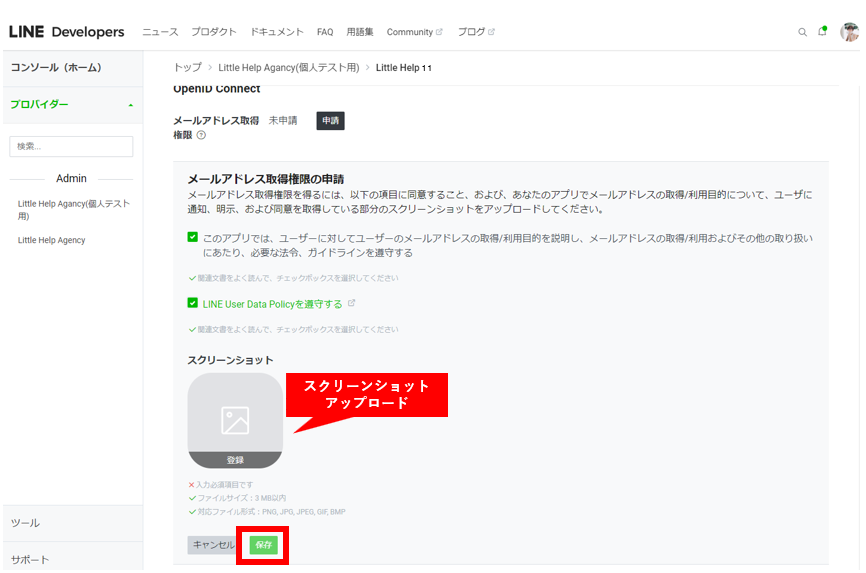Viewport: 866px width, 573px height.
Task: Open the LINE User Data Policy link
Action: pos(272,304)
